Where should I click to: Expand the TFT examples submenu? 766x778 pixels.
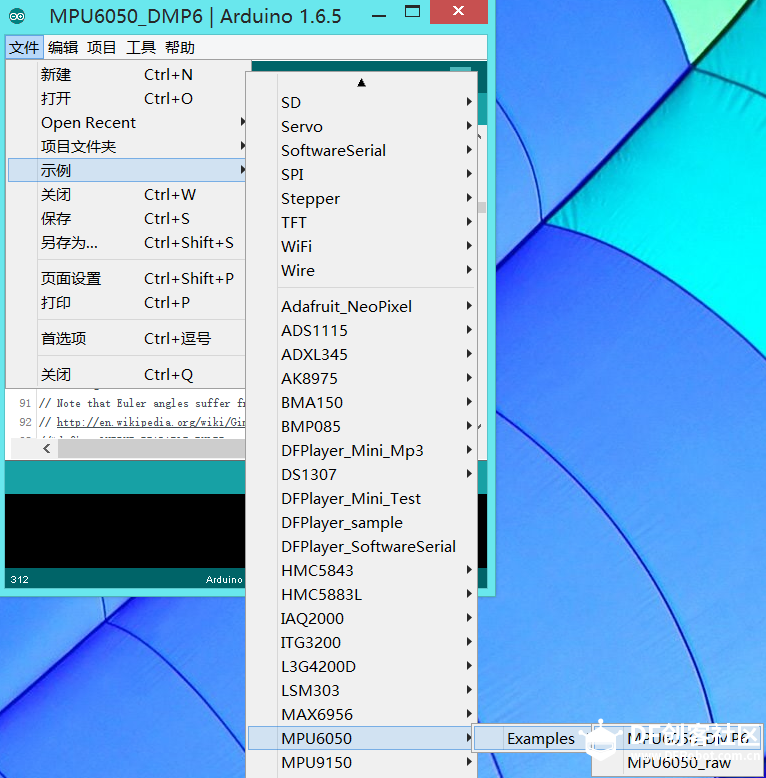point(362,222)
